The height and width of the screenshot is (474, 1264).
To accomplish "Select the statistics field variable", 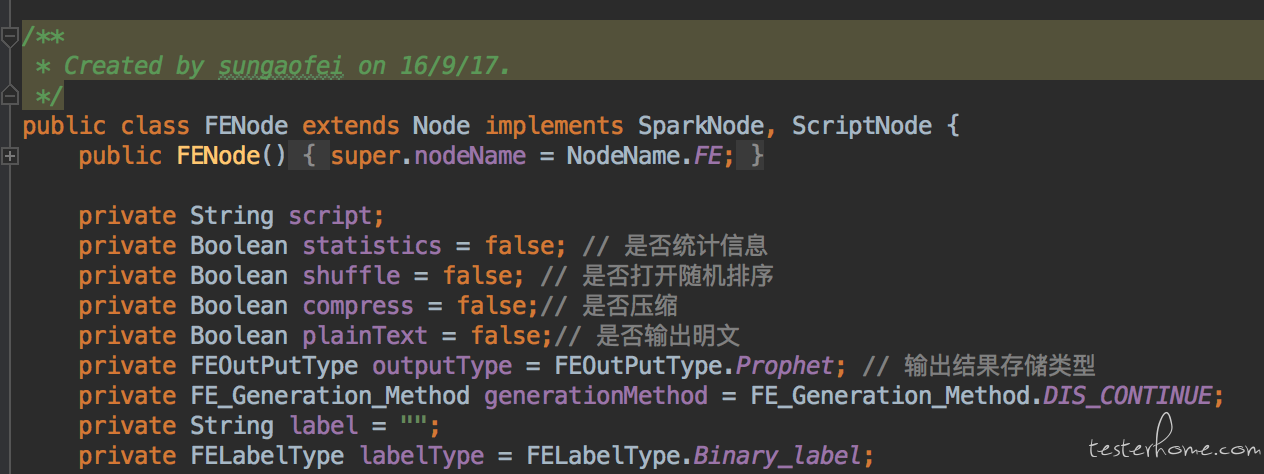I will coord(371,246).
